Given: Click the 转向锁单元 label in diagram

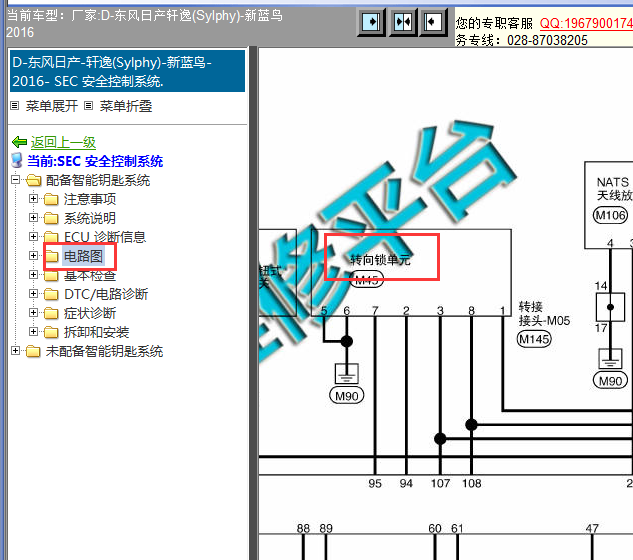Looking at the screenshot, I should [x=380, y=260].
